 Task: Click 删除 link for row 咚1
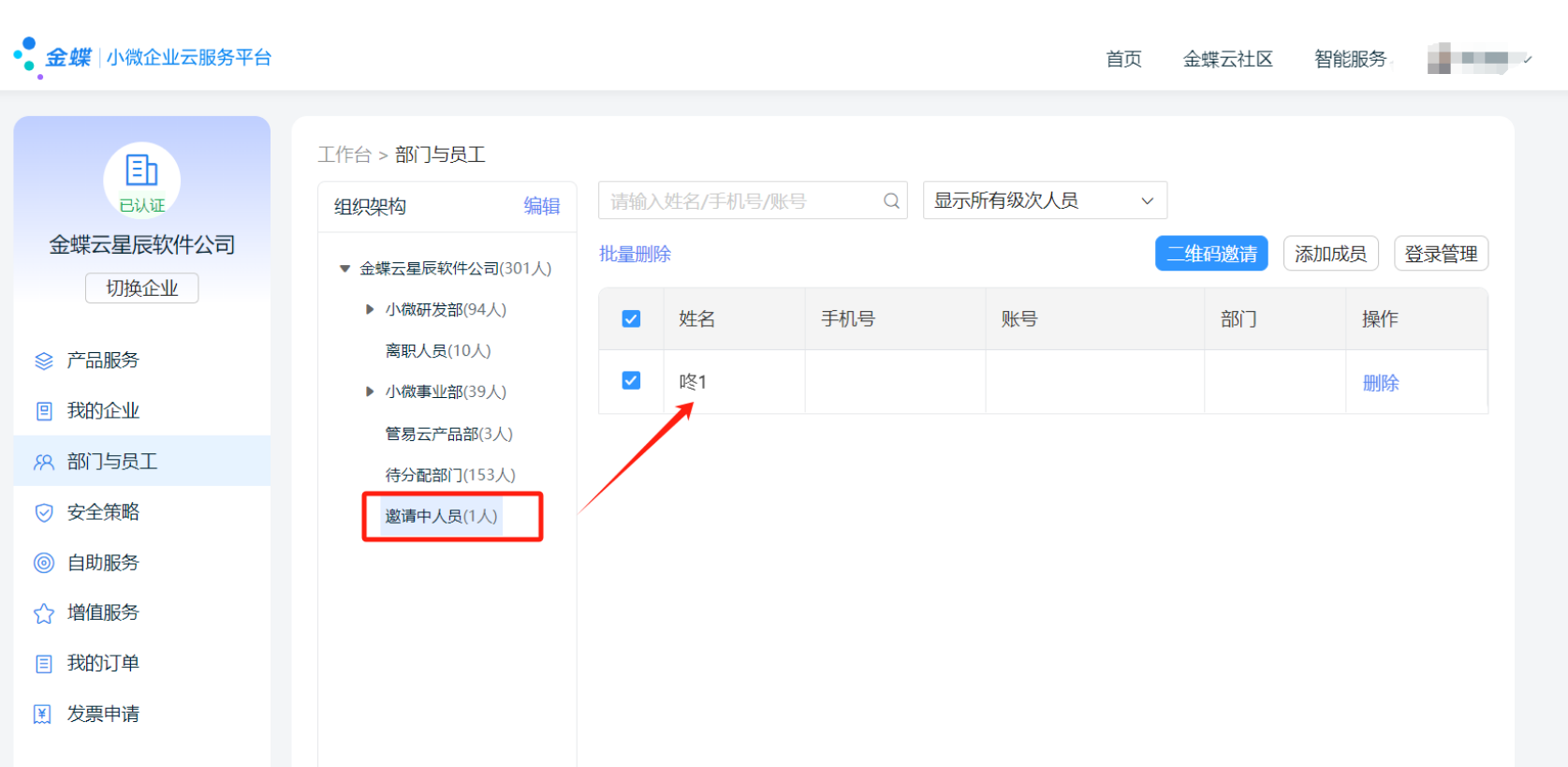coord(1381,383)
